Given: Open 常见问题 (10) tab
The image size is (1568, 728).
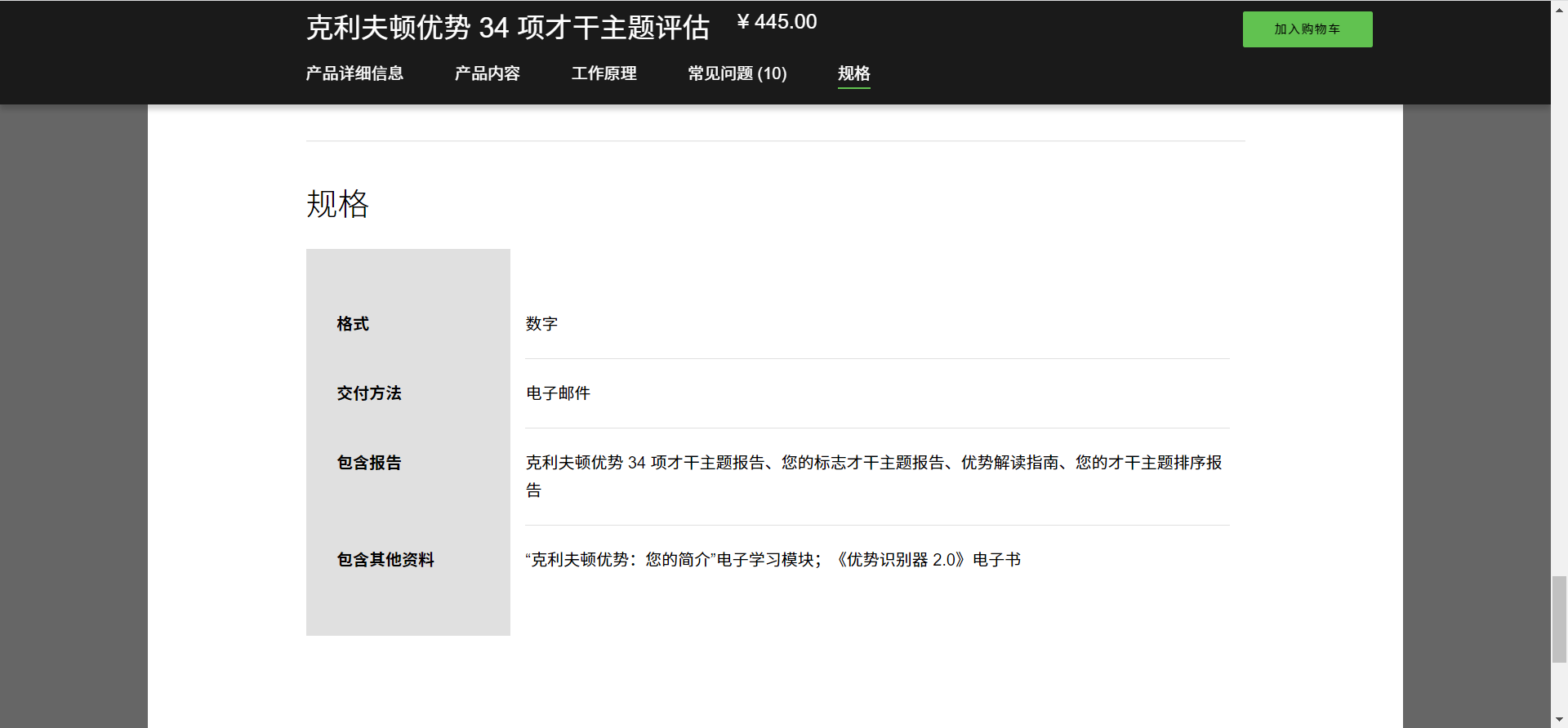Looking at the screenshot, I should click(737, 73).
